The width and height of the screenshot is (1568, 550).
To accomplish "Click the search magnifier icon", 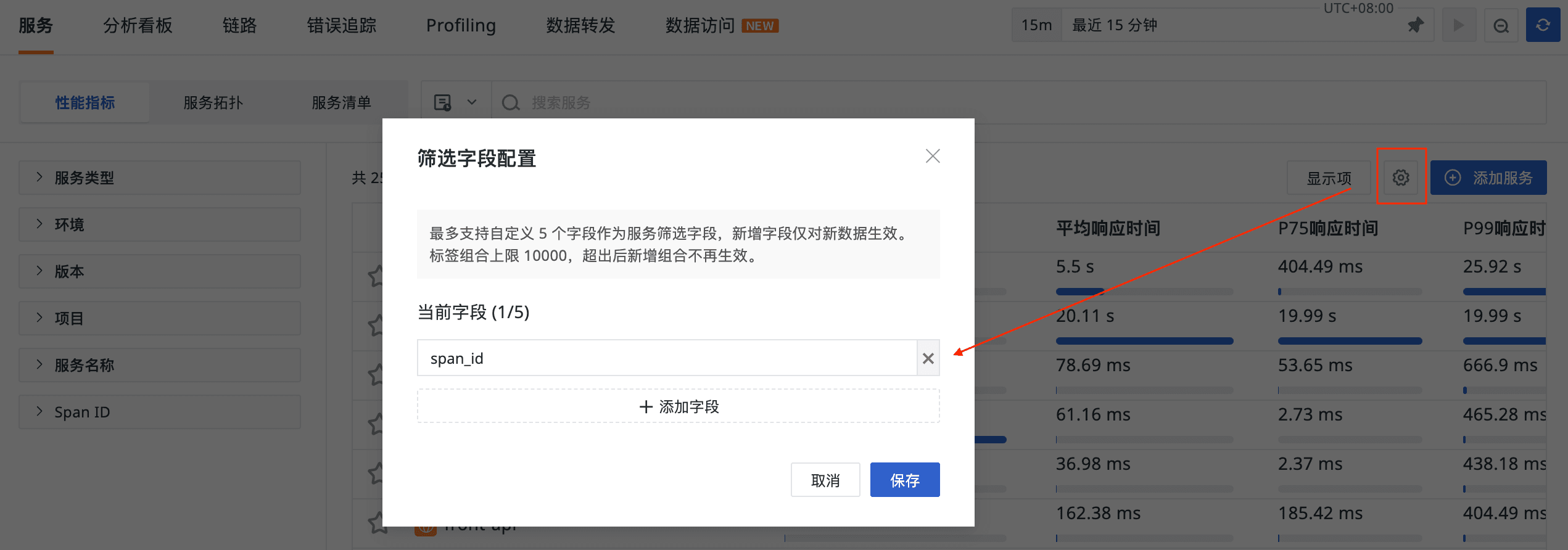I will click(511, 102).
